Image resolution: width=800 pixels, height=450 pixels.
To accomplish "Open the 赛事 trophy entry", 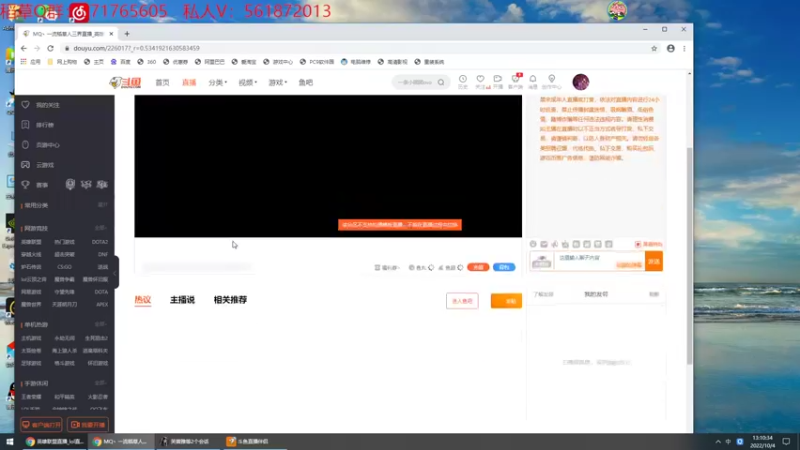I will pyautogui.click(x=35, y=185).
